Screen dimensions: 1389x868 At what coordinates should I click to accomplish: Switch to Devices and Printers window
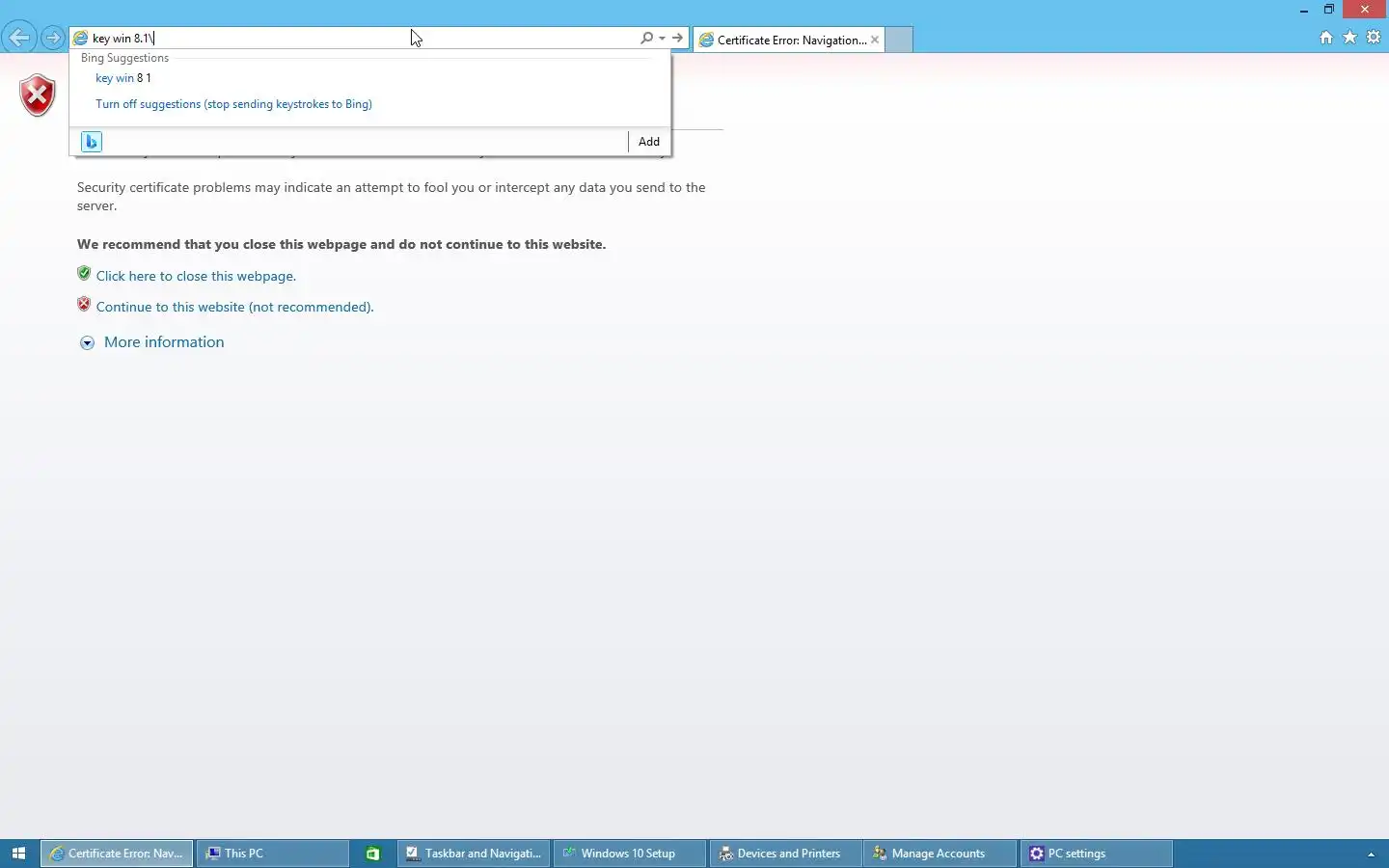(786, 854)
